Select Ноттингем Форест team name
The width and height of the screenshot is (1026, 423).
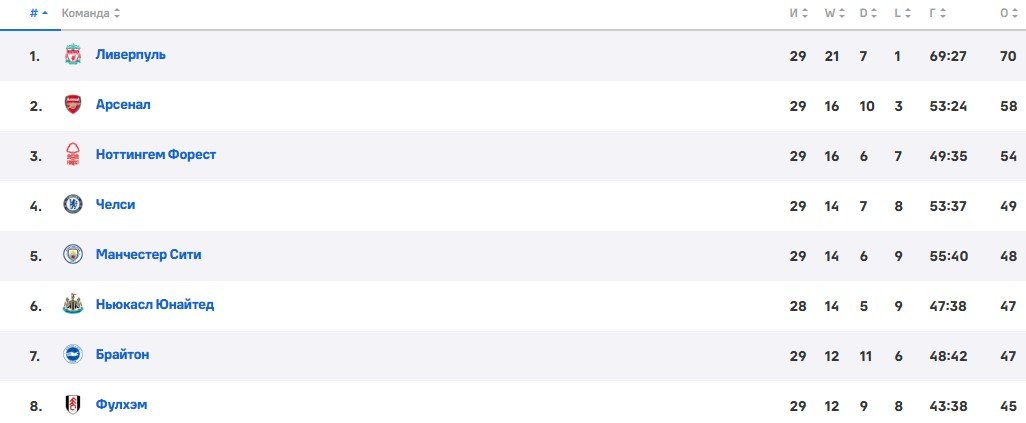[155, 155]
